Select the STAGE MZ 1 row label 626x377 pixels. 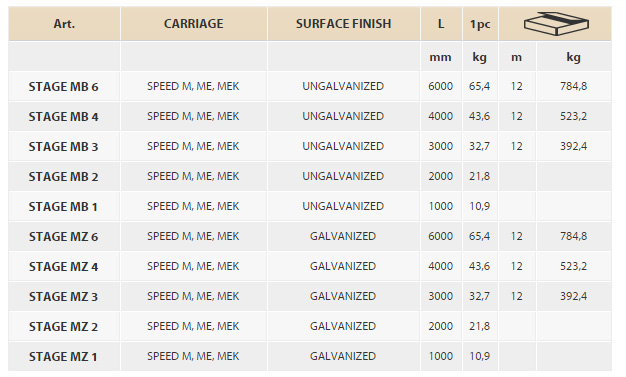(x=63, y=356)
